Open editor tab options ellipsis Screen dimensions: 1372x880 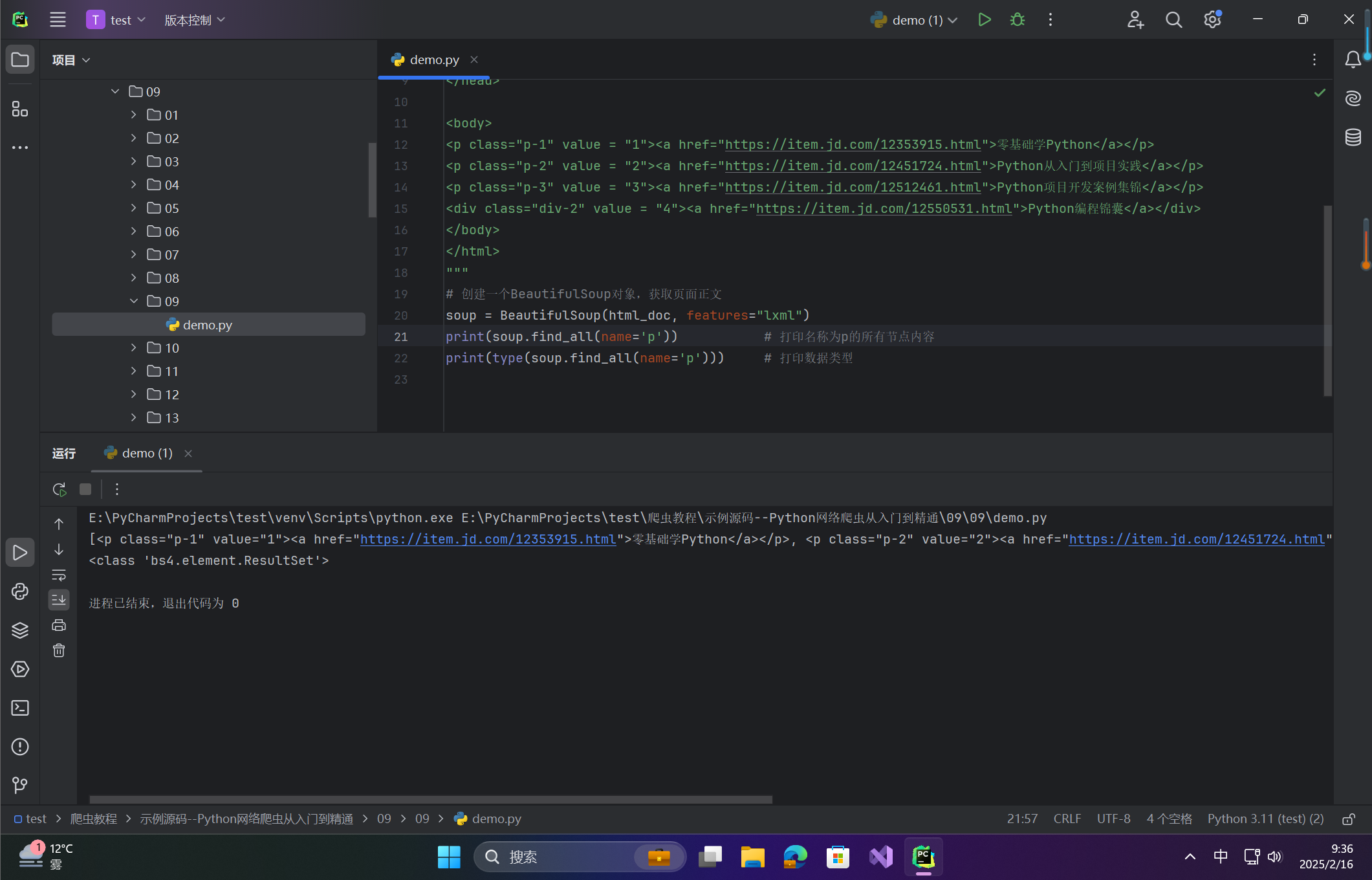(x=1314, y=60)
